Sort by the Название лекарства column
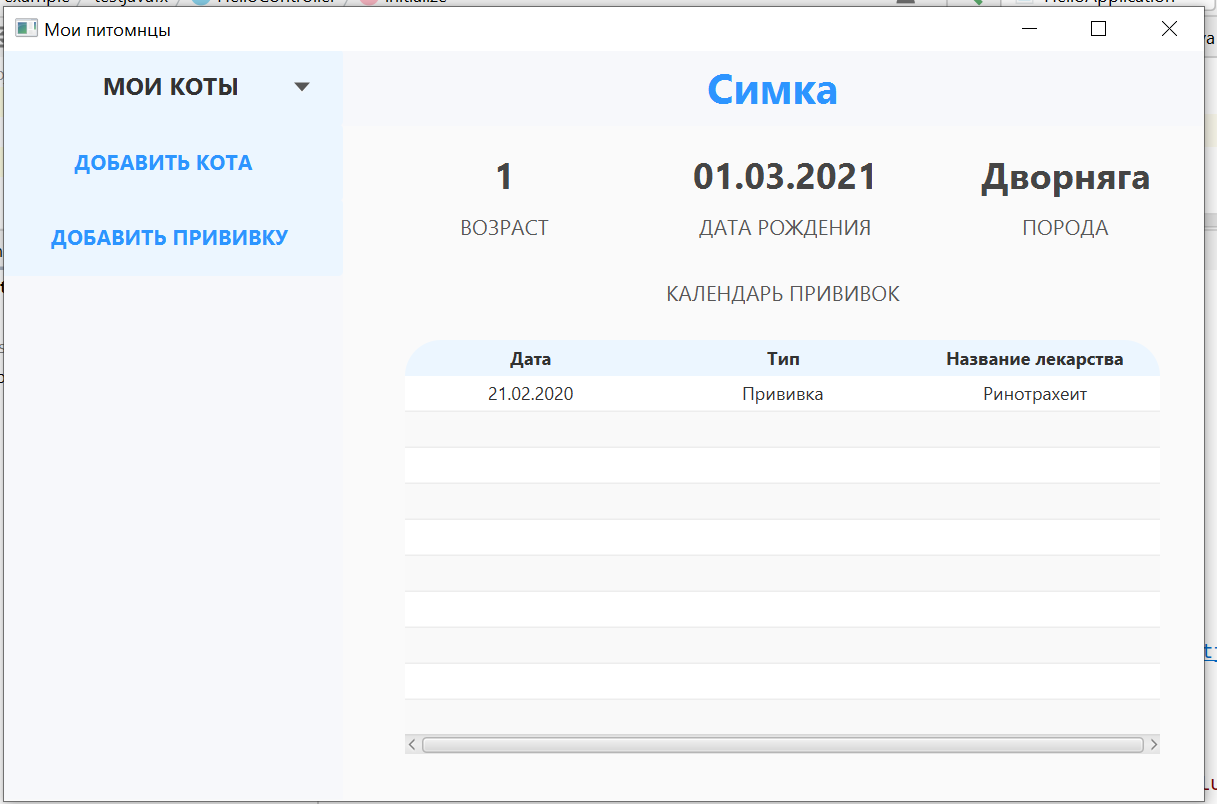The image size is (1217, 804). [x=1034, y=358]
